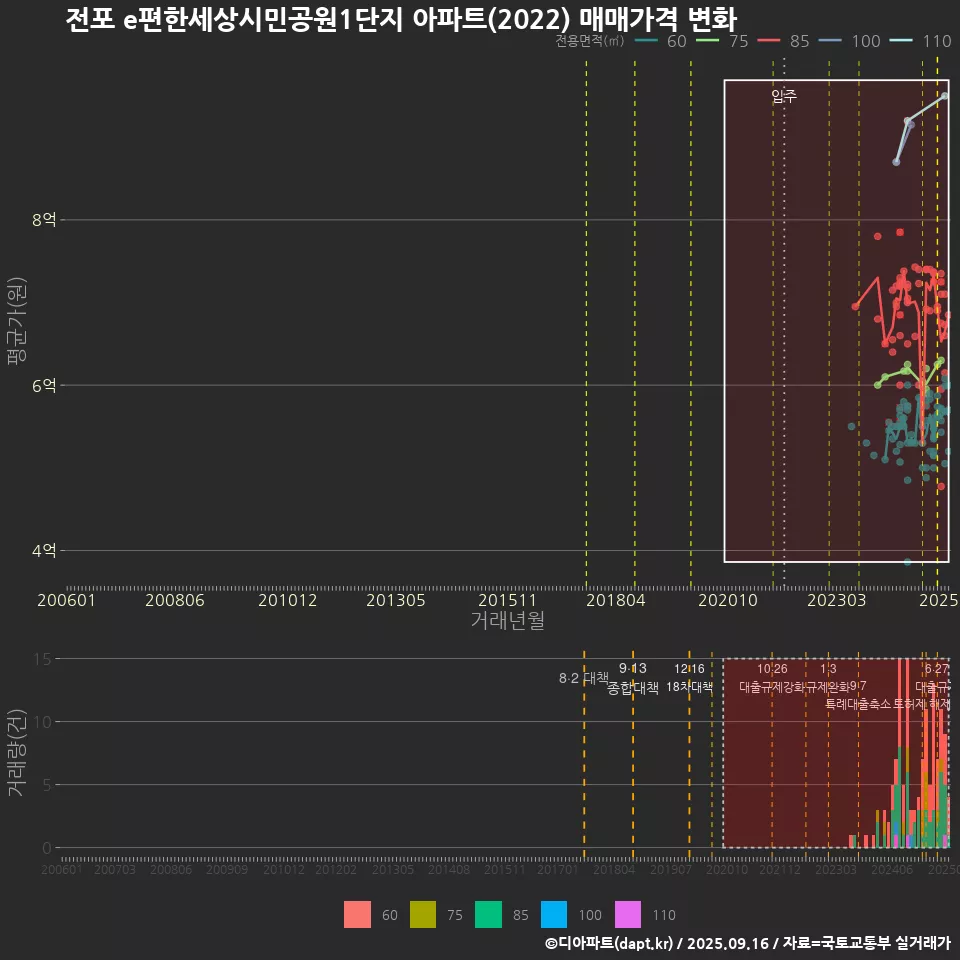Click the 0 volume axis label
Viewport: 960px width, 960px height.
tap(47, 848)
